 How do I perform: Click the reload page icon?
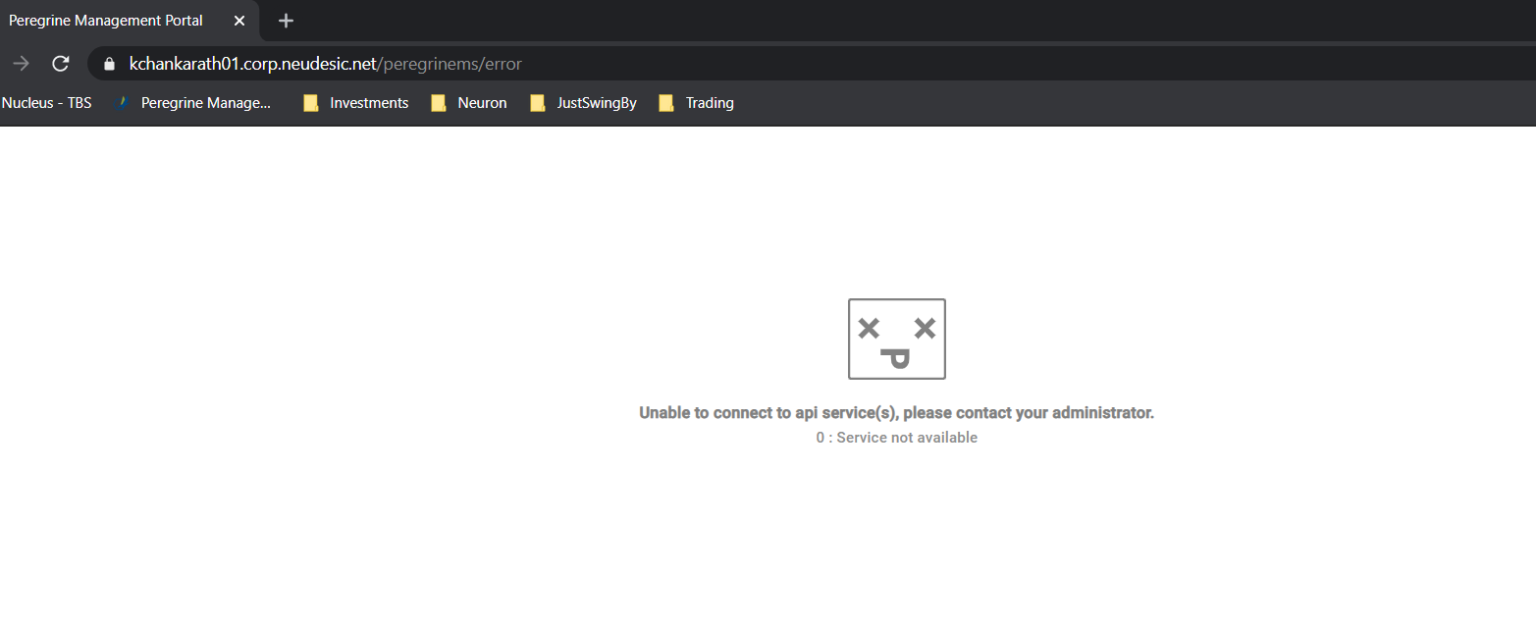60,63
